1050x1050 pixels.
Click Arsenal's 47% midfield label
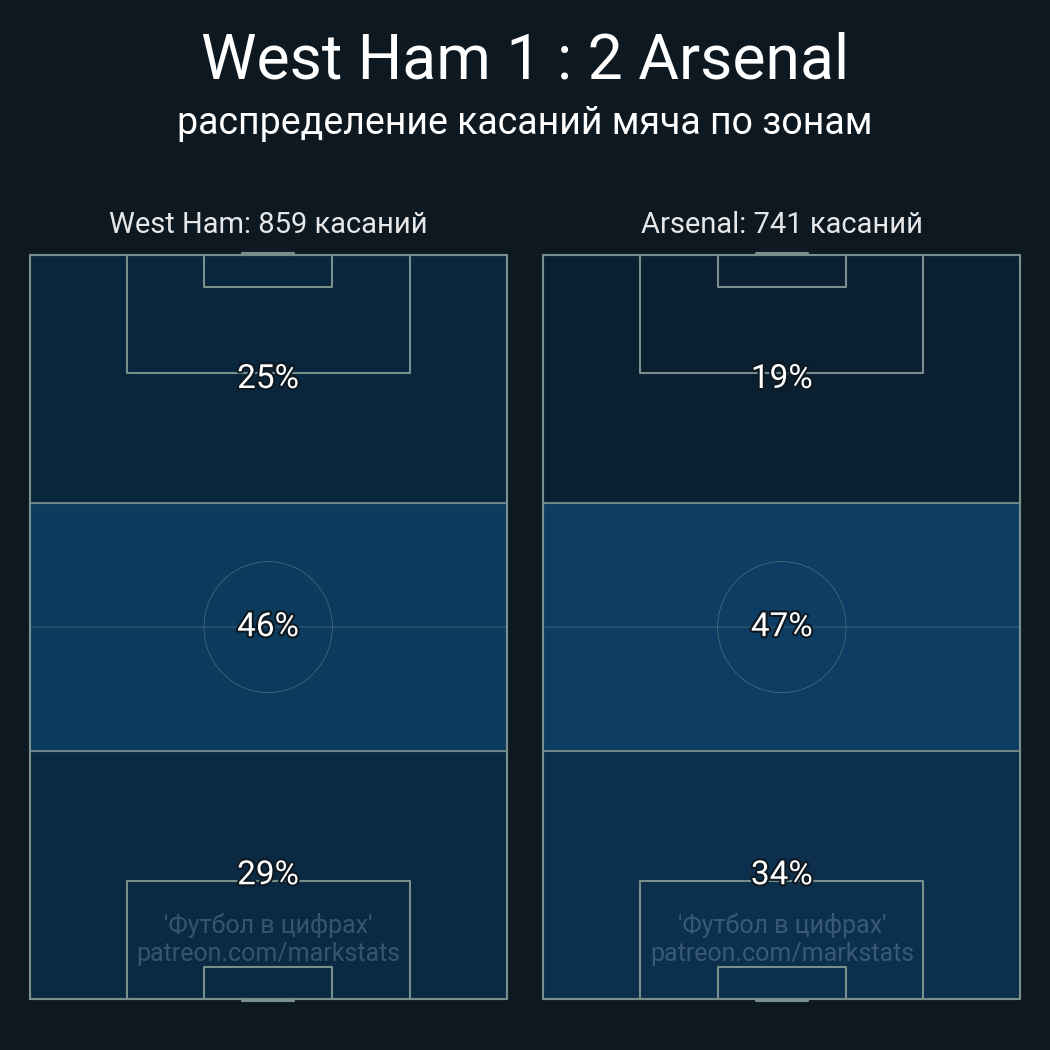781,625
